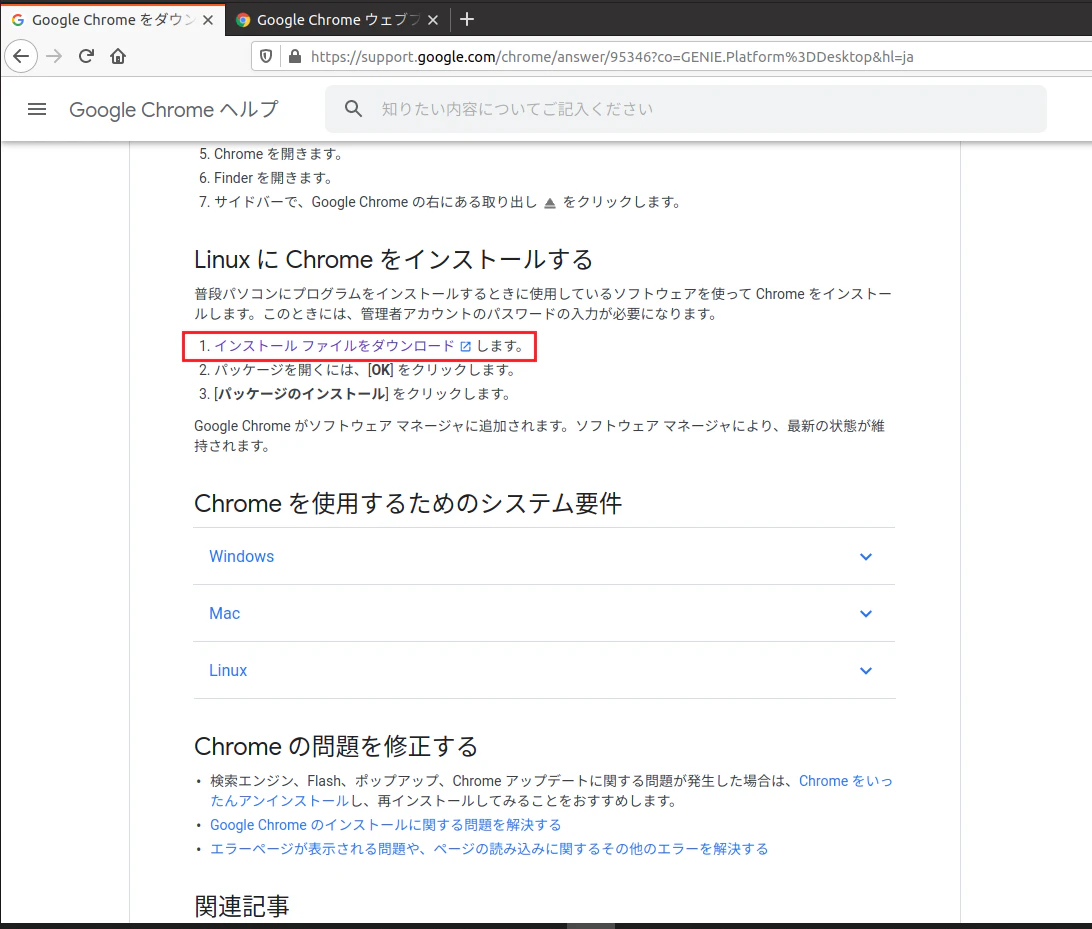
Task: Expand the Windows system requirements section
Action: tap(544, 556)
